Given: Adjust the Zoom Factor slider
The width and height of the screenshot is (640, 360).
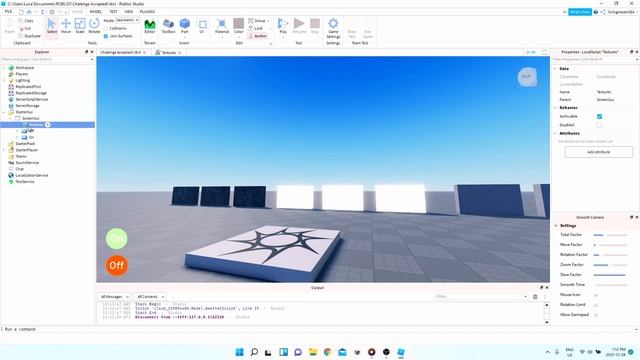Looking at the screenshot, I should pyautogui.click(x=610, y=265).
